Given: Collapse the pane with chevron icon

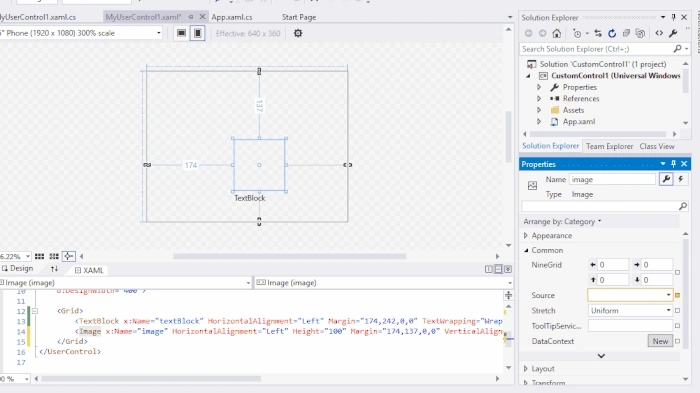Looking at the screenshot, I should click(x=508, y=269).
